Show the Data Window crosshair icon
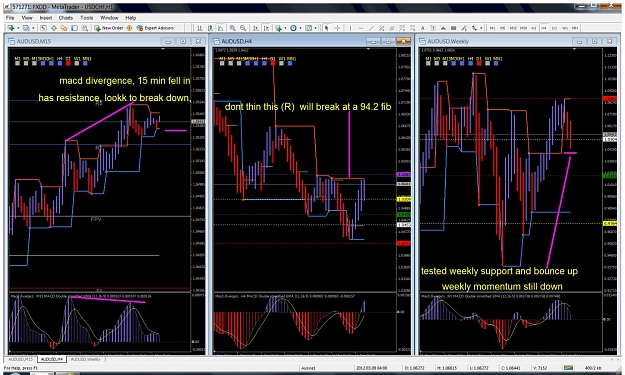The image size is (625, 375). (53, 28)
